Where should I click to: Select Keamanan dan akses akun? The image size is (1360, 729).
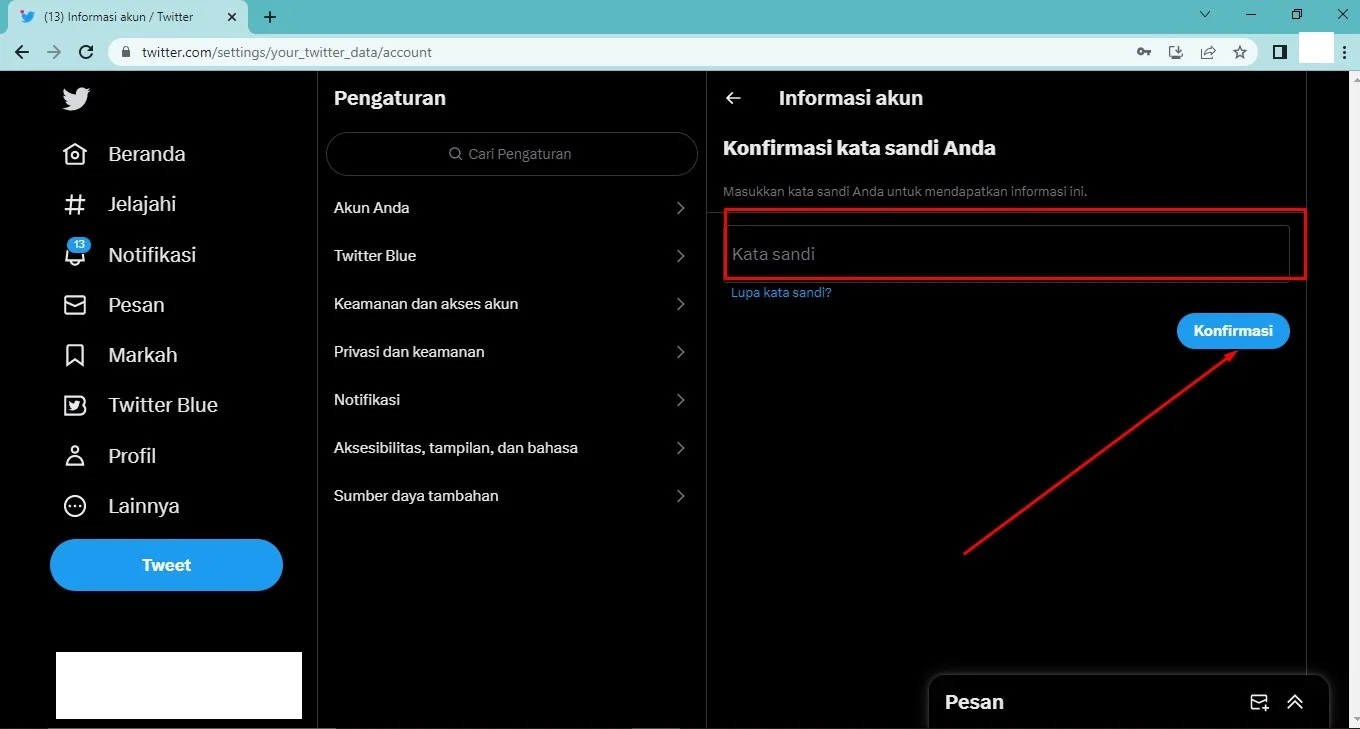[512, 304]
